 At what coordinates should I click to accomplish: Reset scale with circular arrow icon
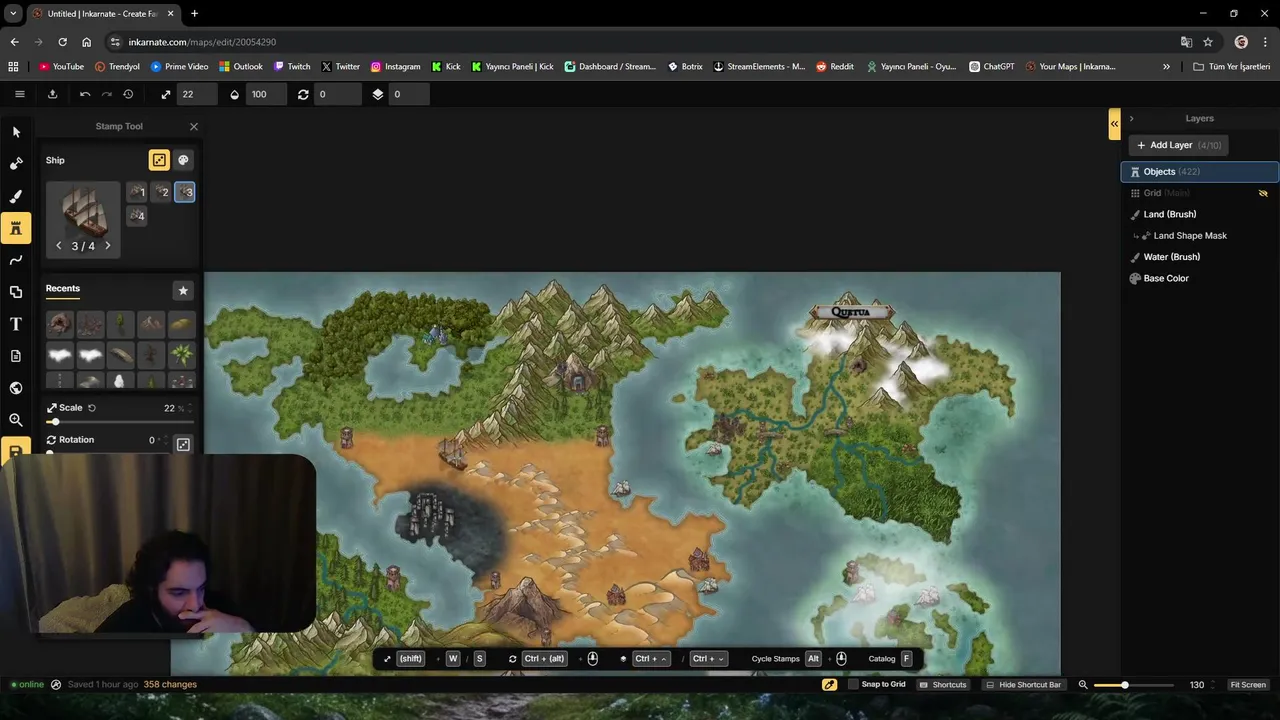pyautogui.click(x=92, y=408)
